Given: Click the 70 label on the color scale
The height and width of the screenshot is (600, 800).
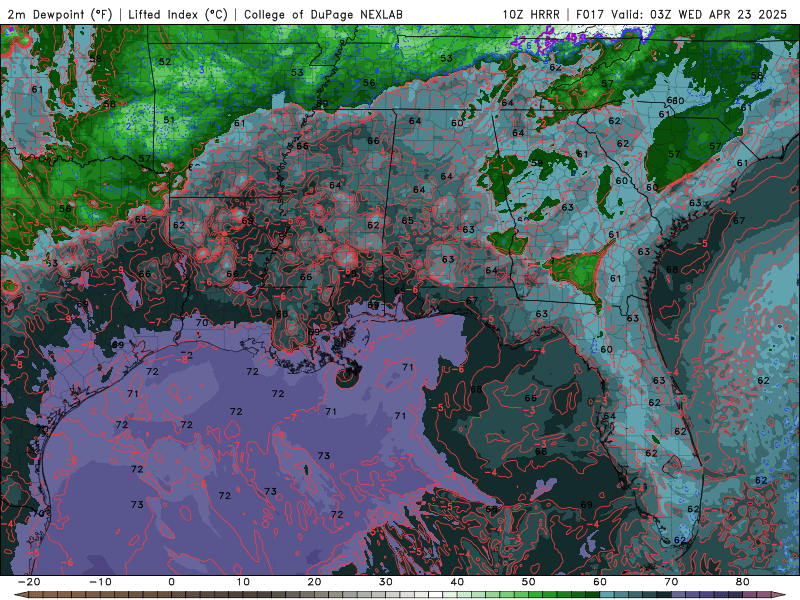Looking at the screenshot, I should click(671, 582).
